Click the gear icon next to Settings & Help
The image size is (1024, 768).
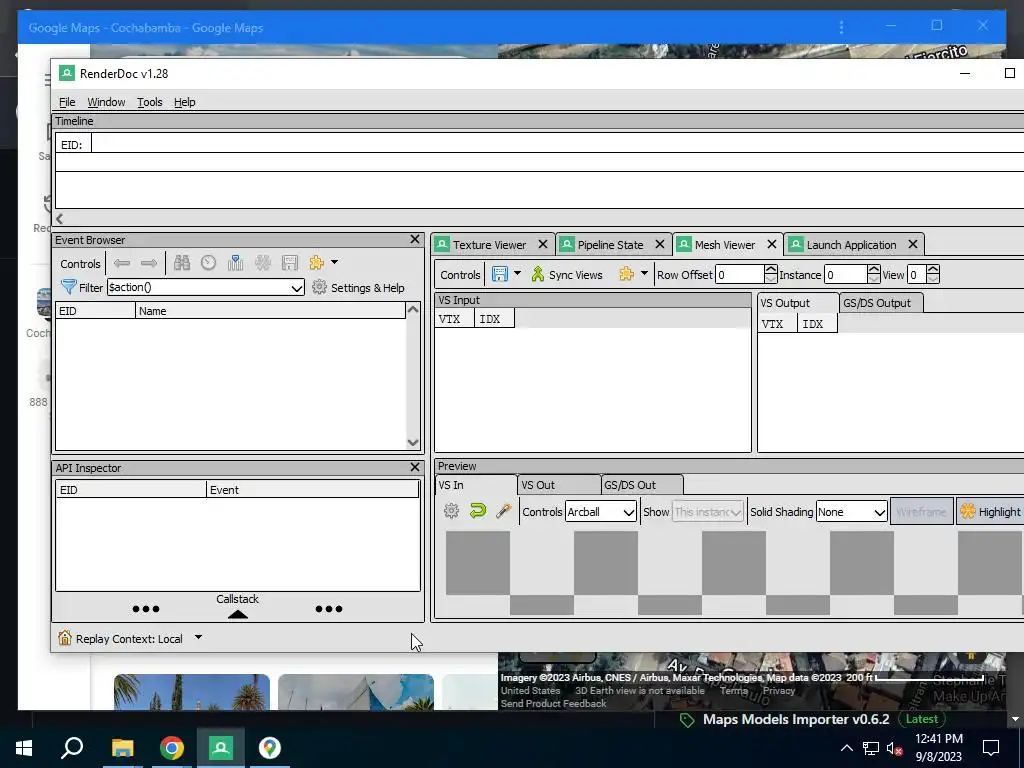(319, 287)
